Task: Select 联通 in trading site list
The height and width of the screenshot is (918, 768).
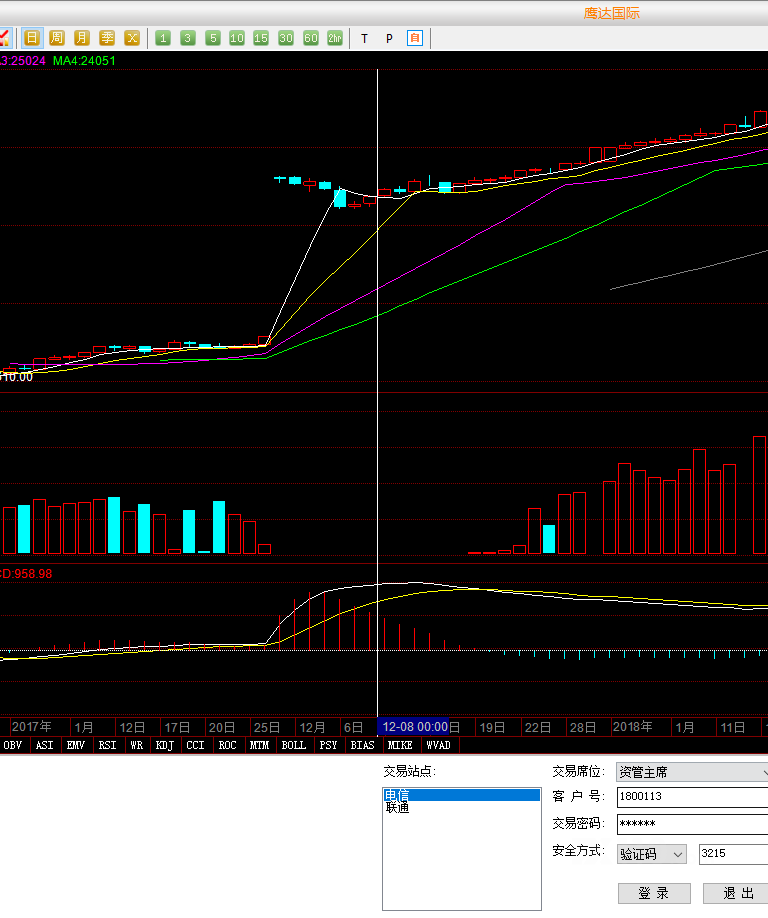Action: coord(398,808)
